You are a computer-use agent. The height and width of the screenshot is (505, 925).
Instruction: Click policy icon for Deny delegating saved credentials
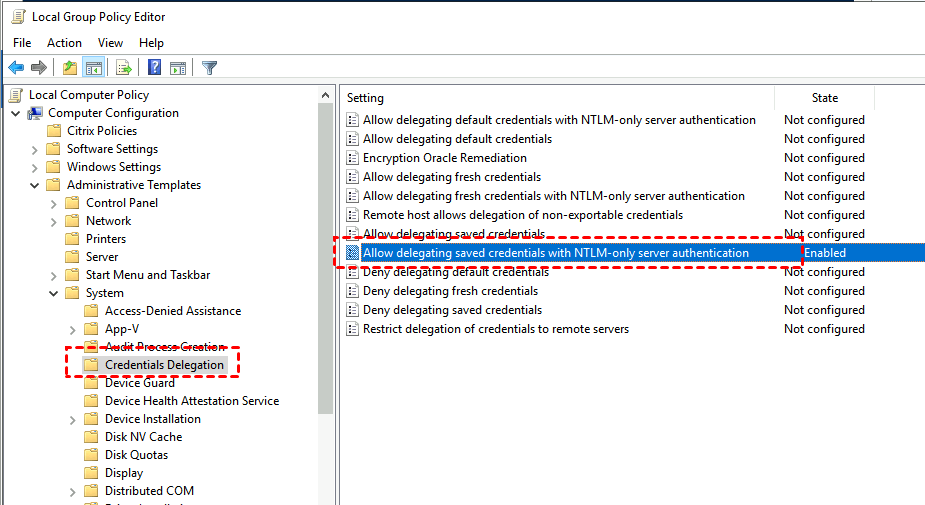click(x=352, y=310)
